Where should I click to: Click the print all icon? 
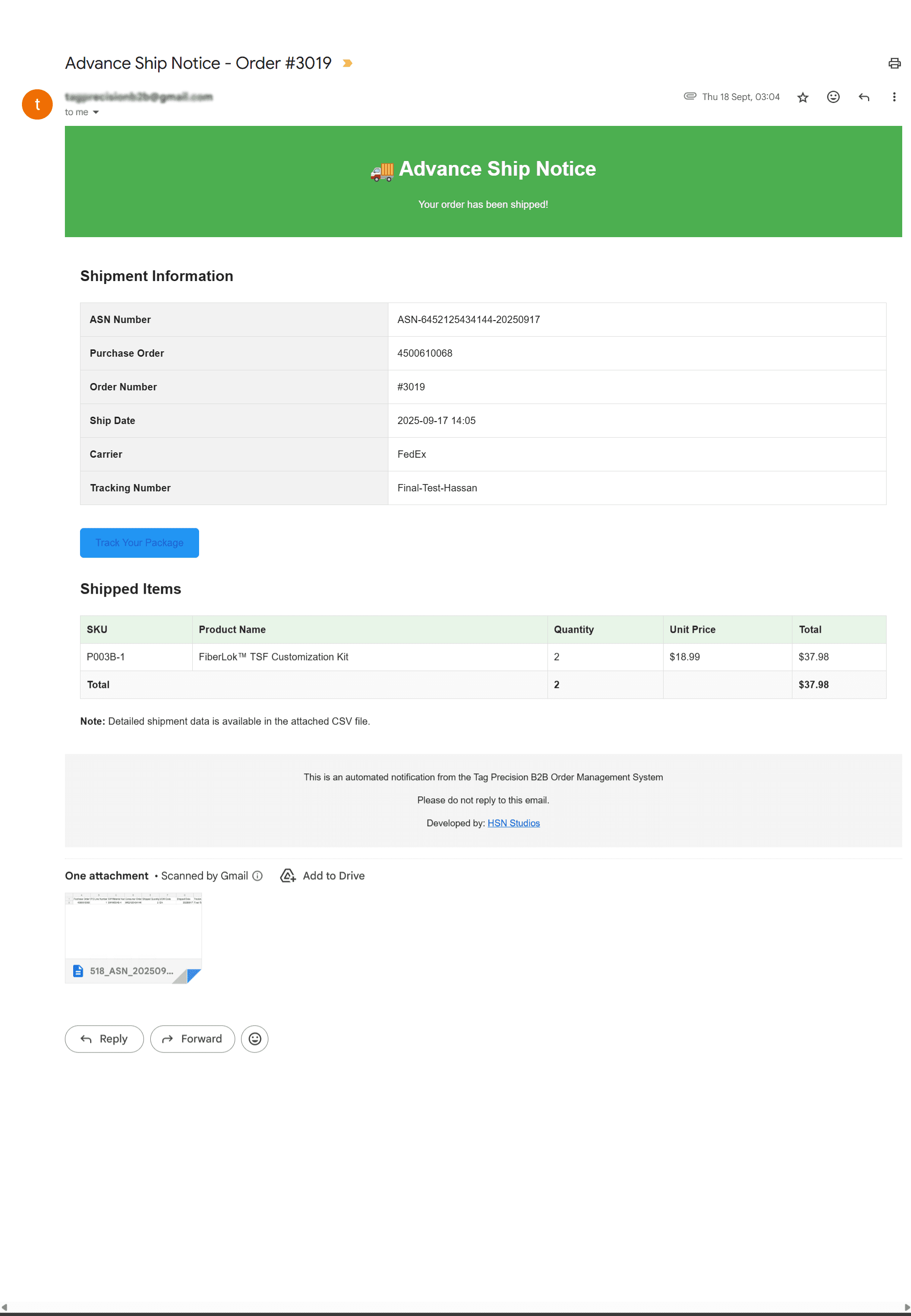[x=894, y=63]
